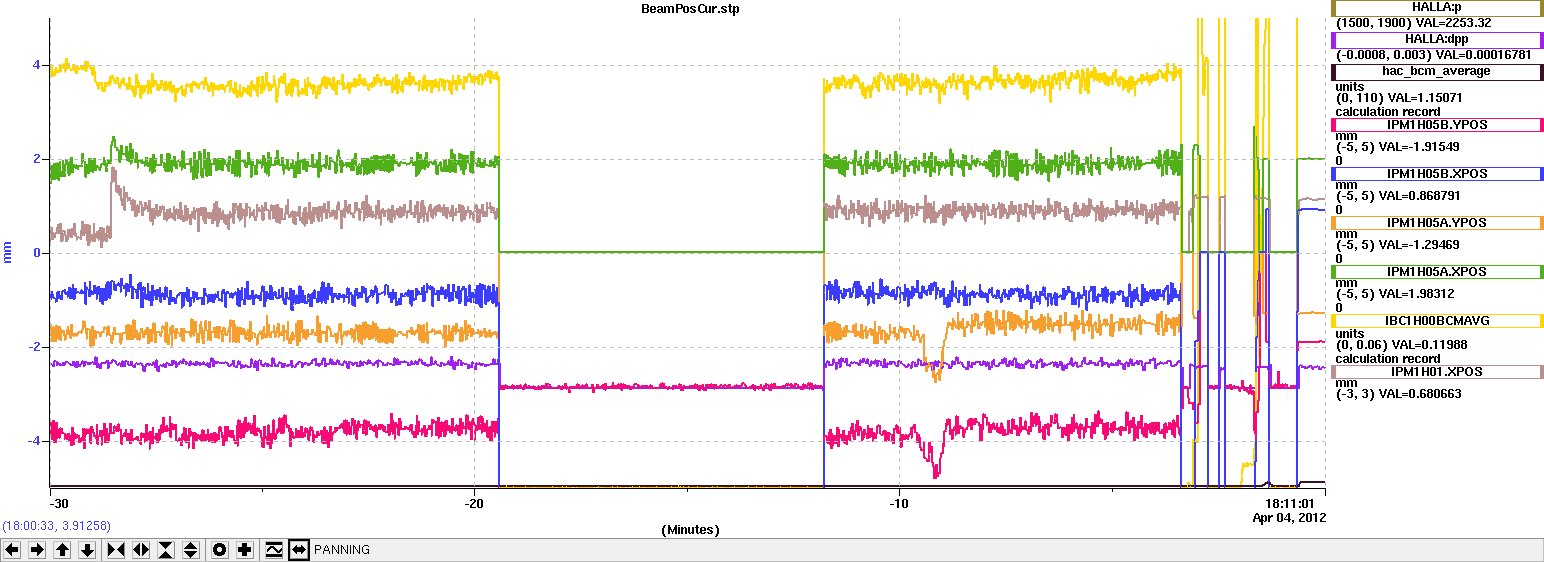Viewport: 1544px width, 562px height.
Task: Click IPM1H05B.YPOS value VAL=-1.91549
Action: click(1419, 147)
